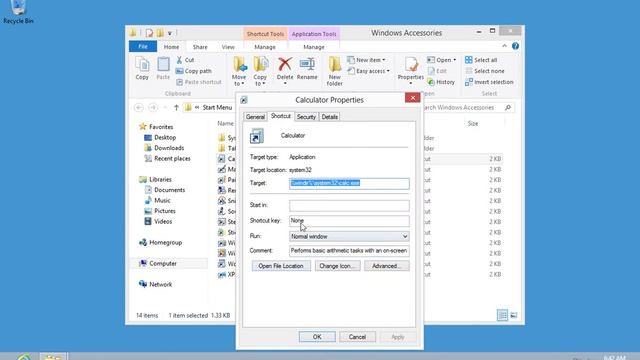
Task: Open Manage tab under Application Tools
Action: point(314,47)
